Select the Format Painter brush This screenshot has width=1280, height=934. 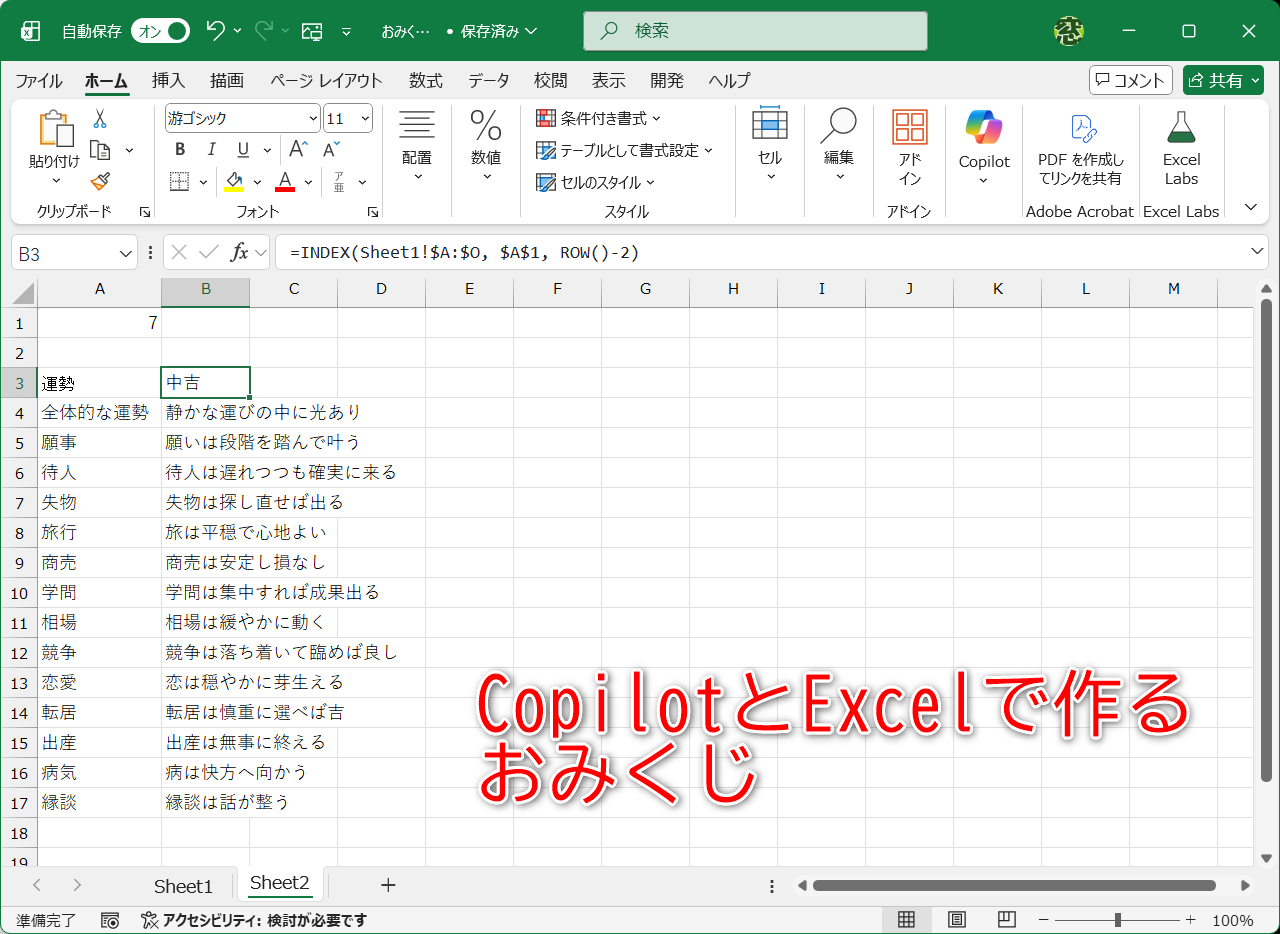point(100,181)
